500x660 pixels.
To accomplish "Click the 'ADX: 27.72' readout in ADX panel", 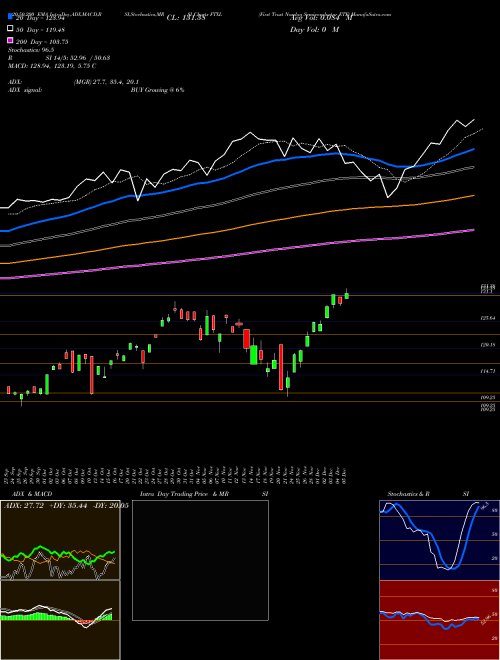I will click(24, 506).
